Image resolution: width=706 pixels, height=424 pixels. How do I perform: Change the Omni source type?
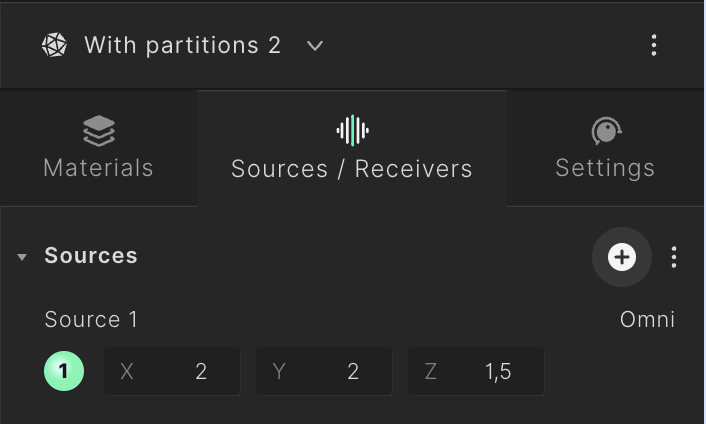(x=647, y=320)
